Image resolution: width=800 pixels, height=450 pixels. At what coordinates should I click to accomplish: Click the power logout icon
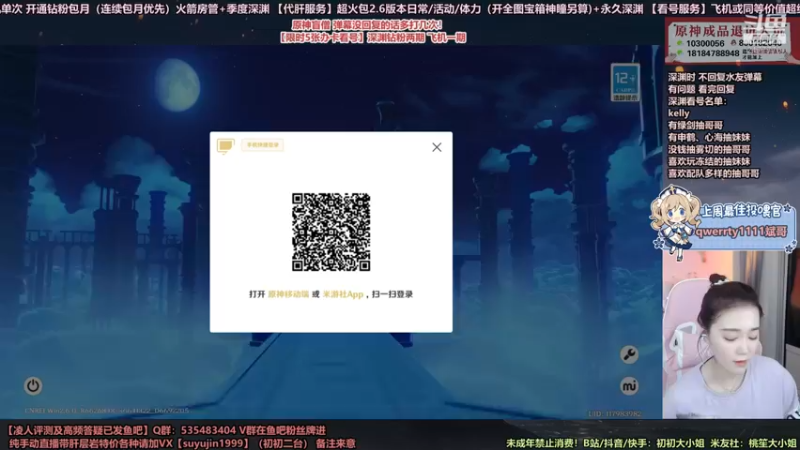pos(33,386)
